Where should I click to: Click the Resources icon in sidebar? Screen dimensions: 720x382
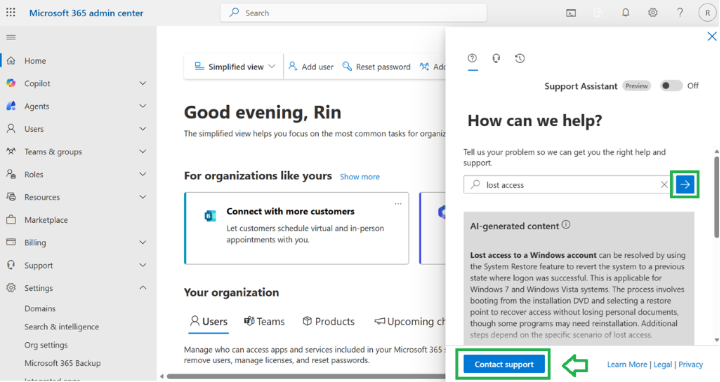tap(11, 197)
